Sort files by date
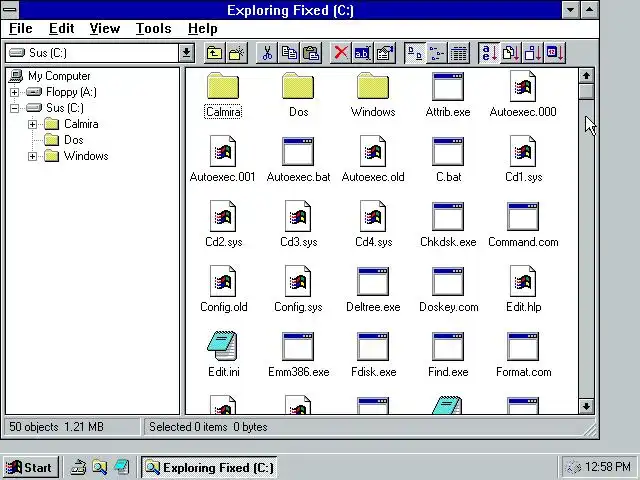 pyautogui.click(x=555, y=53)
